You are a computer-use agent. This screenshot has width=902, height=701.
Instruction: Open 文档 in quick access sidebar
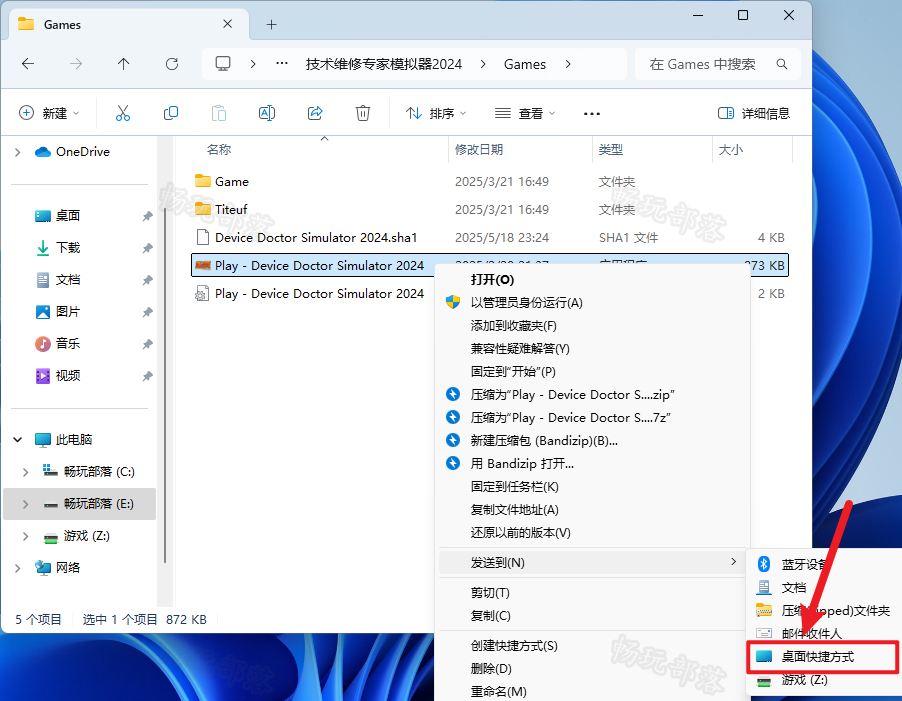pos(58,280)
